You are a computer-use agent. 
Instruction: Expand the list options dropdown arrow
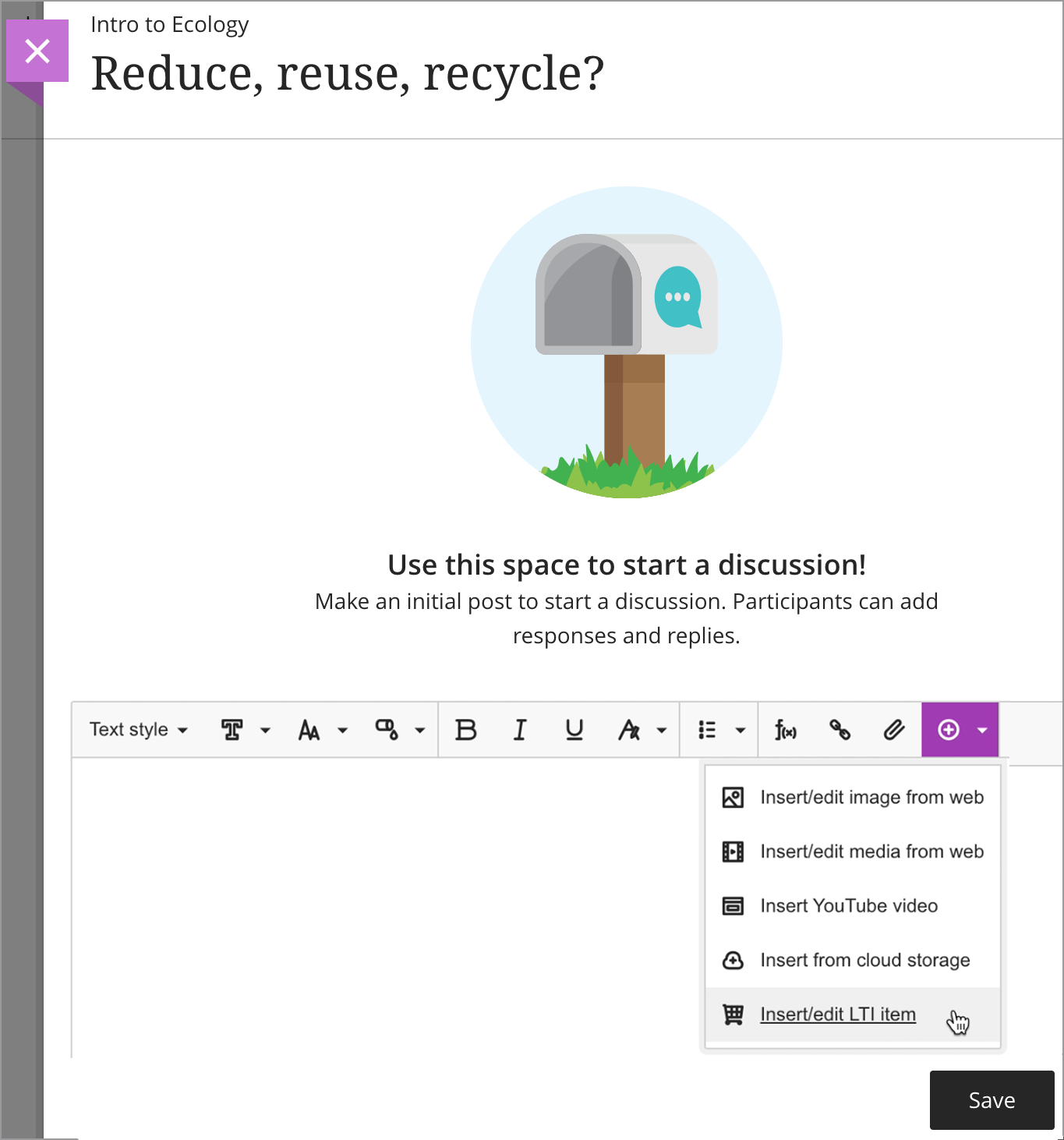point(741,731)
